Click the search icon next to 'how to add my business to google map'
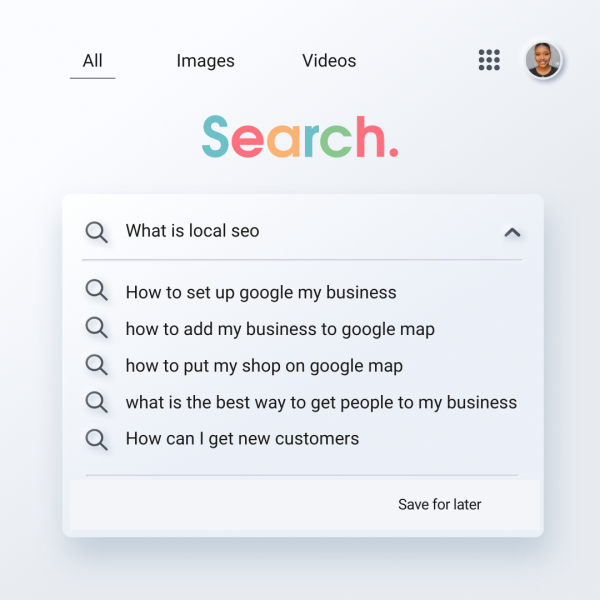Image resolution: width=600 pixels, height=600 pixels. [96, 328]
